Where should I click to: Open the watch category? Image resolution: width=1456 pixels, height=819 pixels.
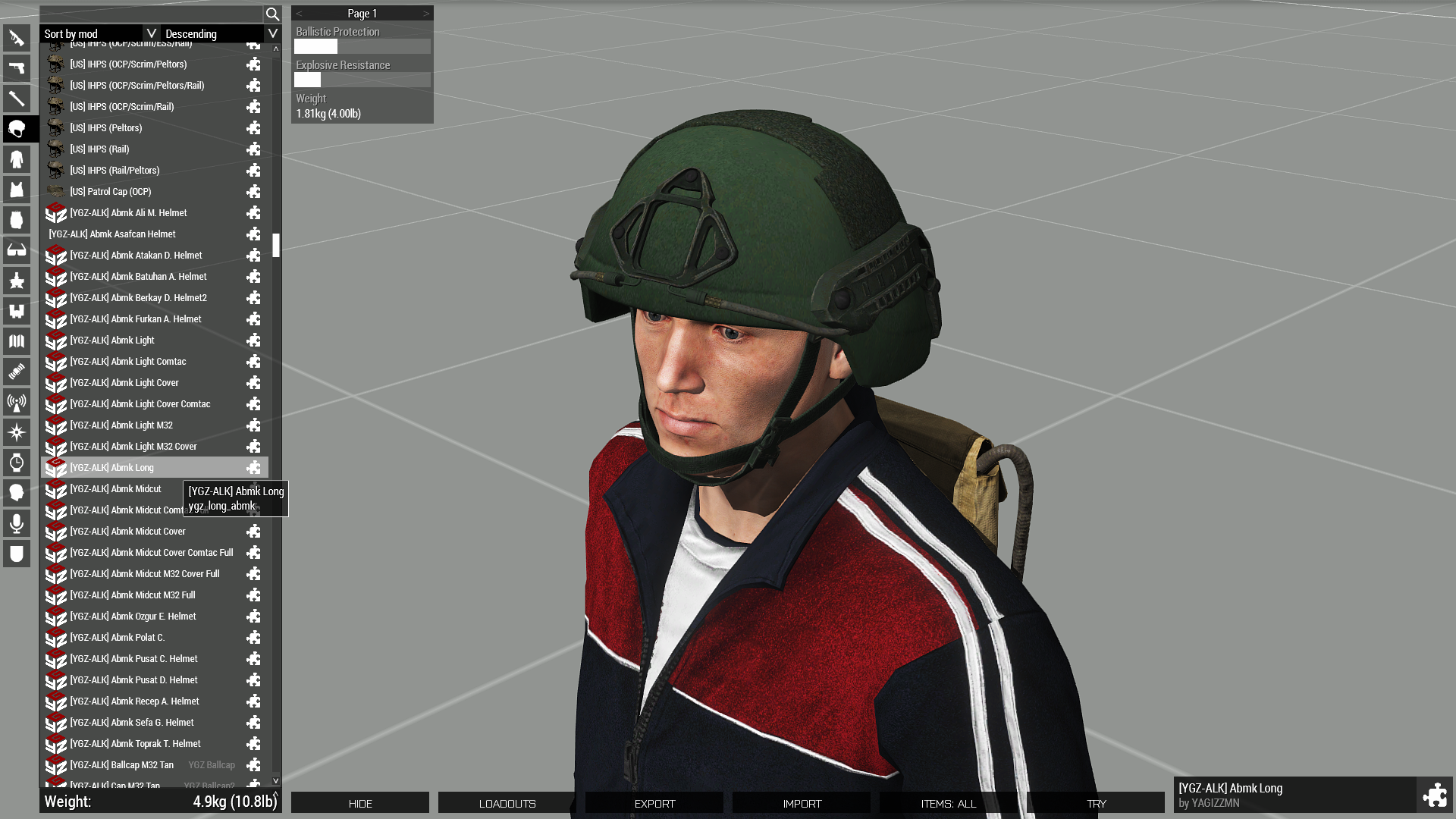[17, 463]
